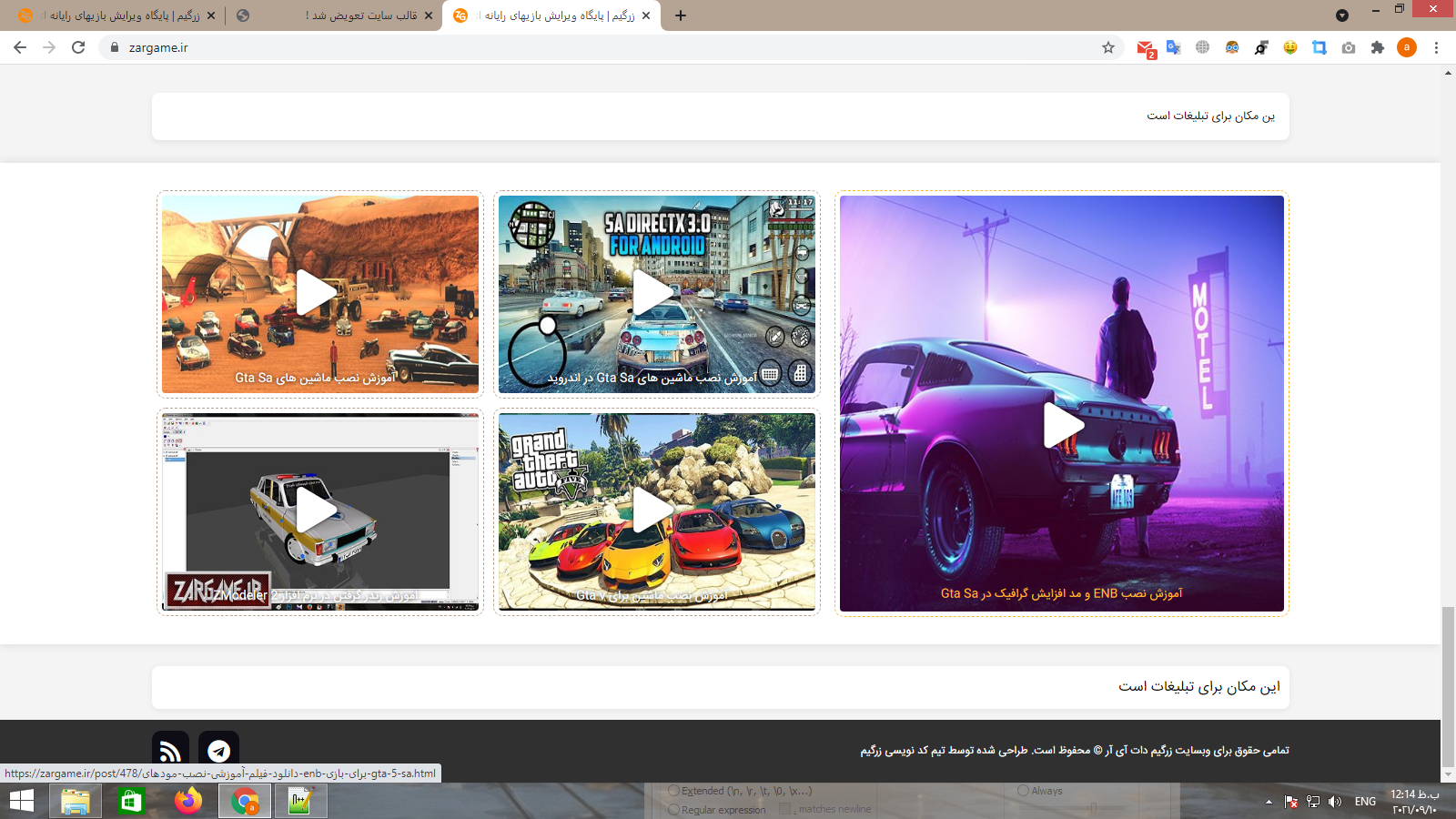The width and height of the screenshot is (1456, 819).
Task: Open a new browser tab
Action: (x=681, y=15)
